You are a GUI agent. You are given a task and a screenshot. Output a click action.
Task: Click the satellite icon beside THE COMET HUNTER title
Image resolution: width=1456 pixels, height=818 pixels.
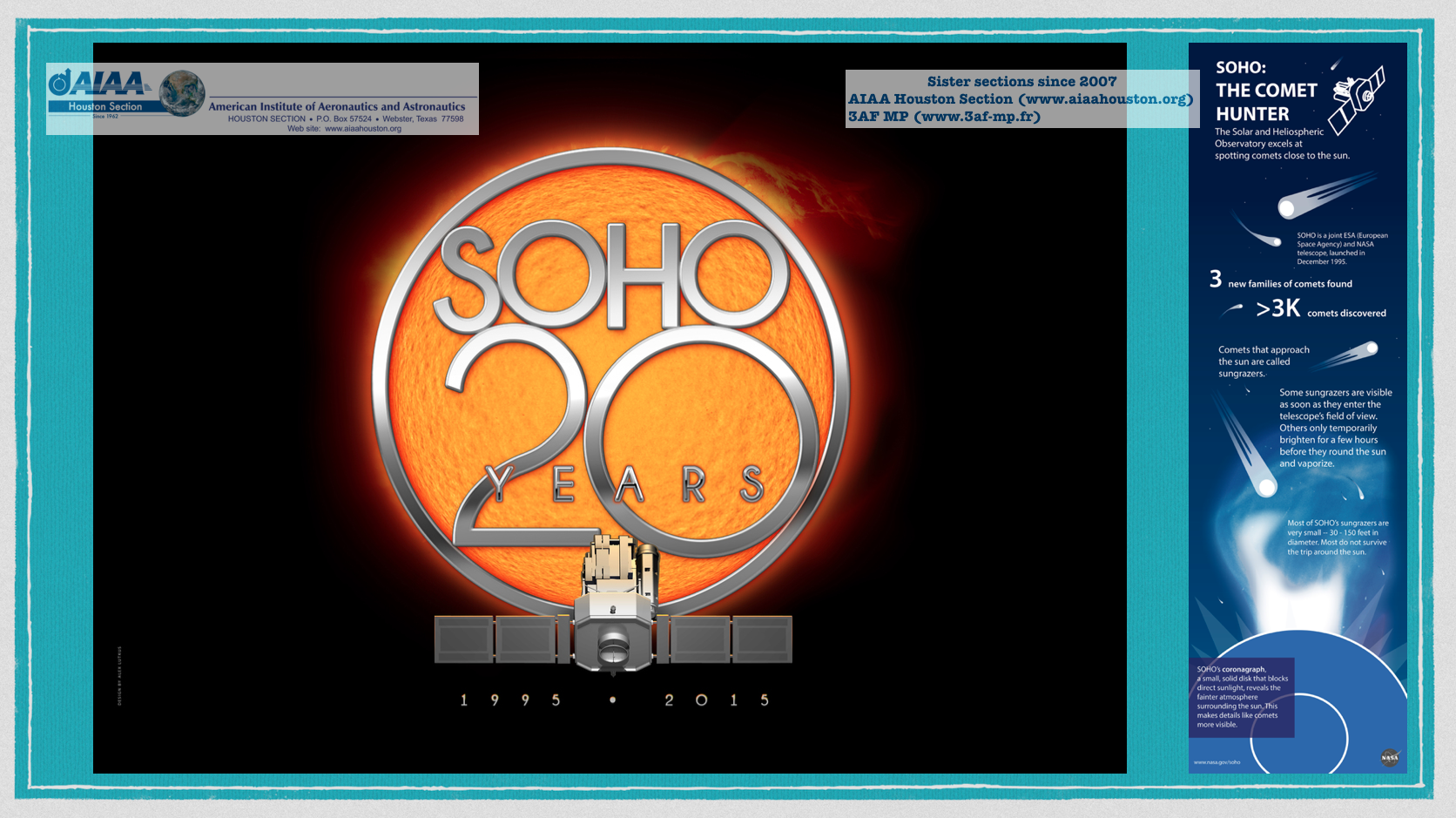1357,96
